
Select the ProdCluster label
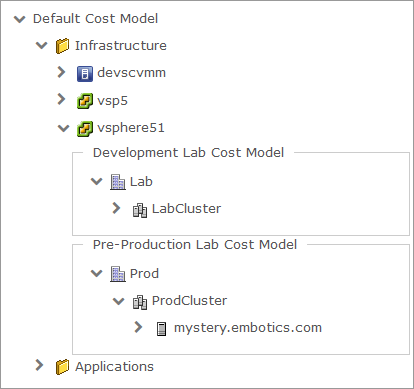coord(189,301)
